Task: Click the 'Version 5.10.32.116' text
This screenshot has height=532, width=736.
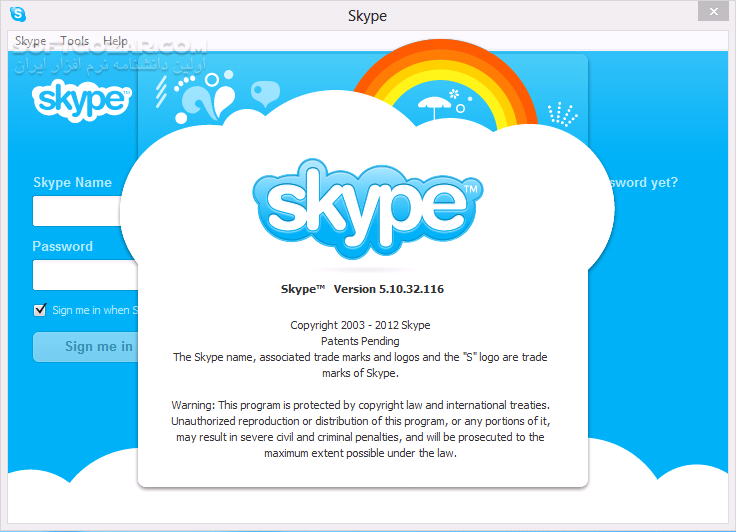Action: pyautogui.click(x=389, y=289)
